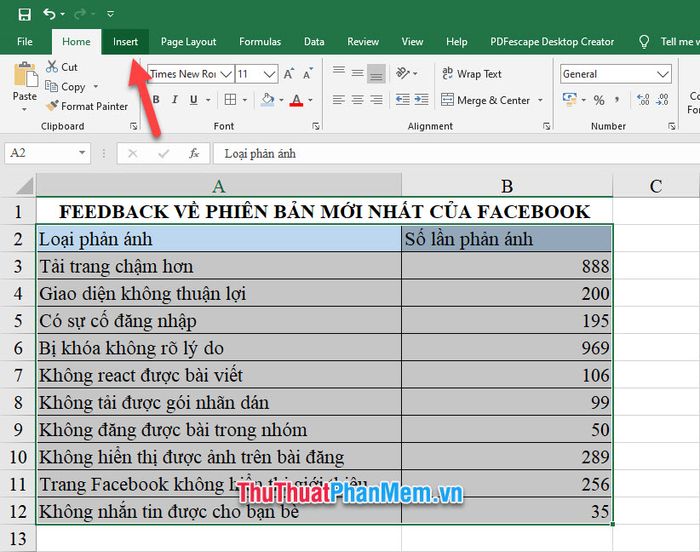Toggle underline formatting
This screenshot has height=552, width=700.
(193, 100)
